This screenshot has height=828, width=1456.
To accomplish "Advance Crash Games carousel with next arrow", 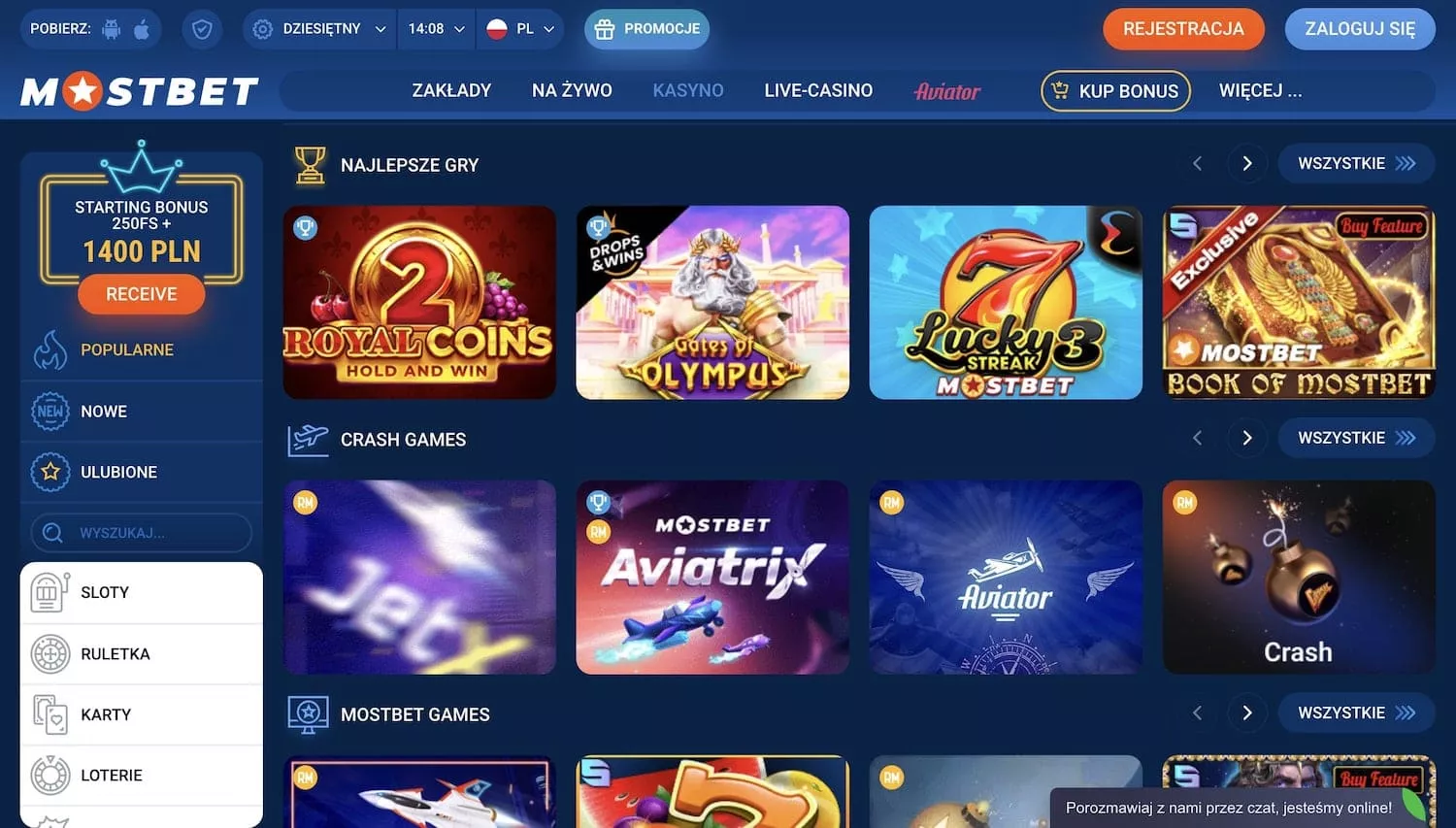I will pos(1247,438).
